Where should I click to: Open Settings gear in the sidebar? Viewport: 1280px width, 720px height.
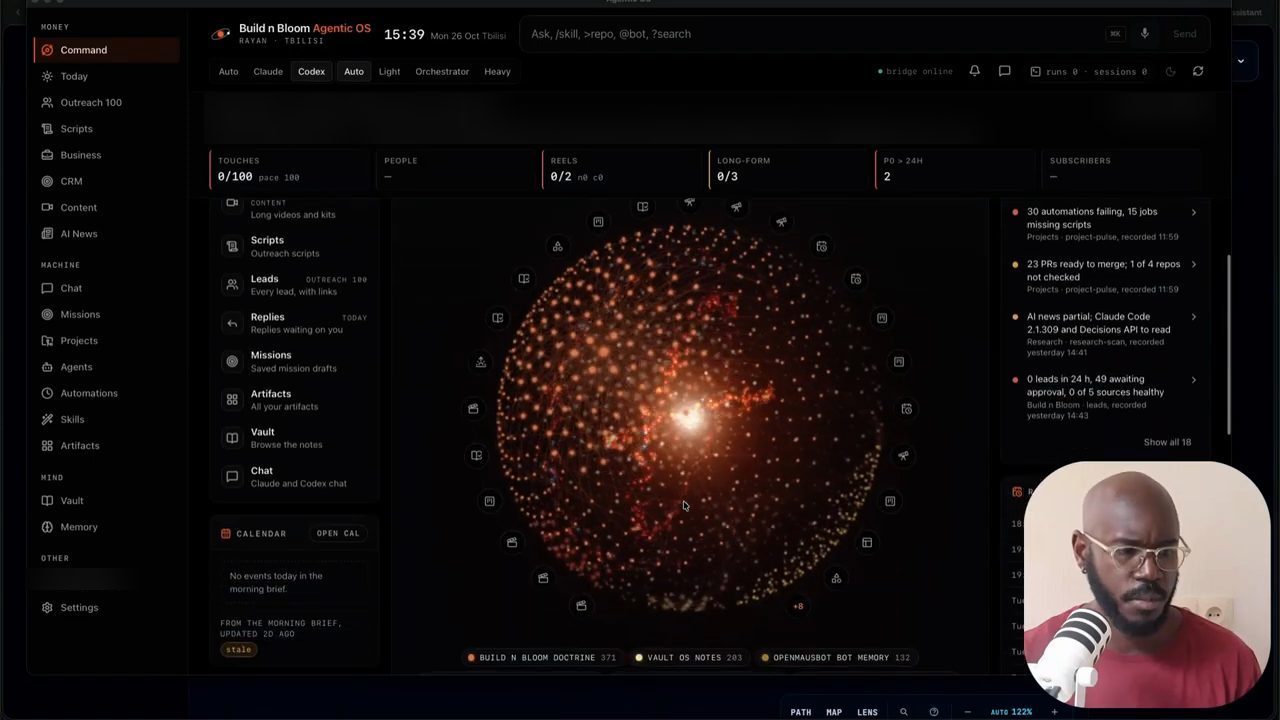pos(47,607)
